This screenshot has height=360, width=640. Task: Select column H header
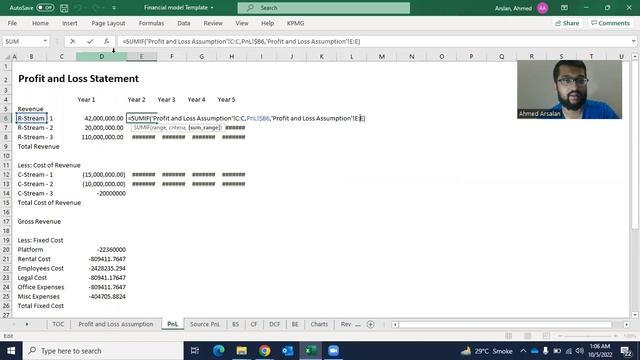(231, 57)
